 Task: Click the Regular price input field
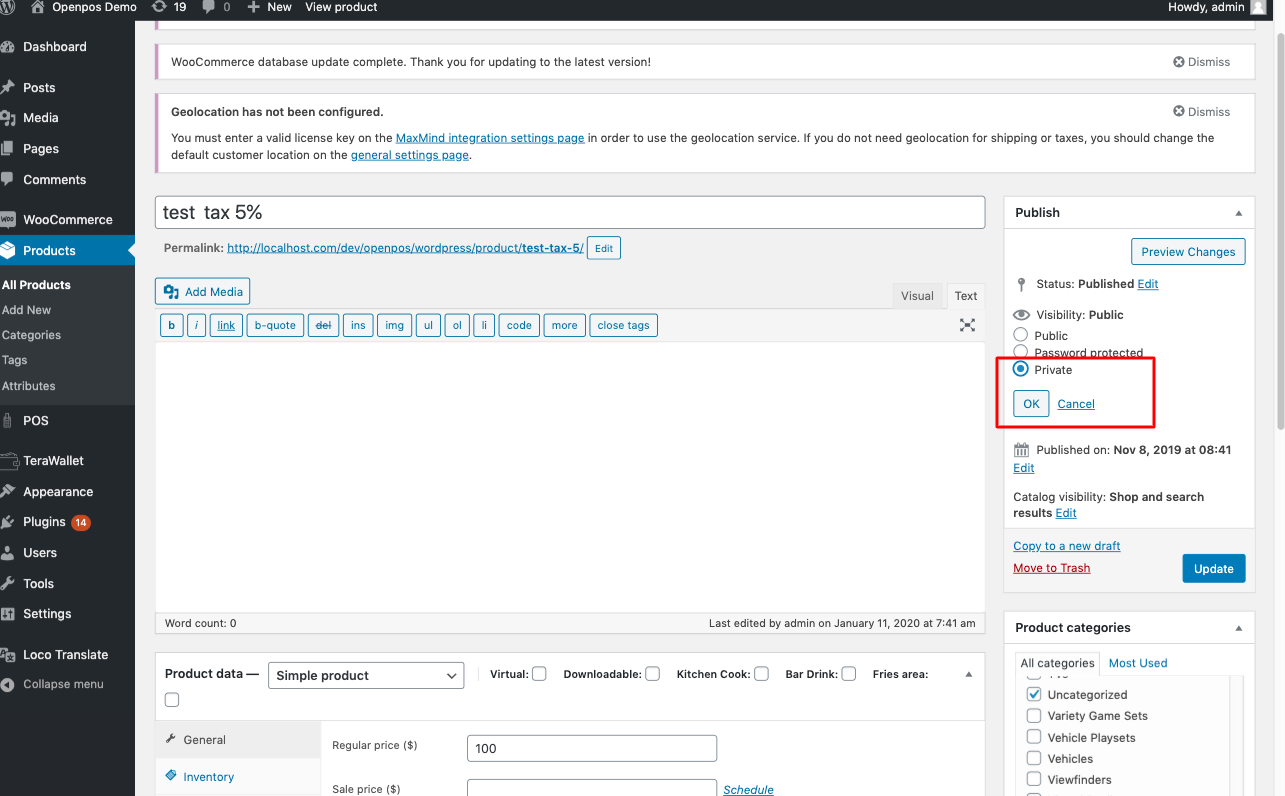pyautogui.click(x=591, y=748)
